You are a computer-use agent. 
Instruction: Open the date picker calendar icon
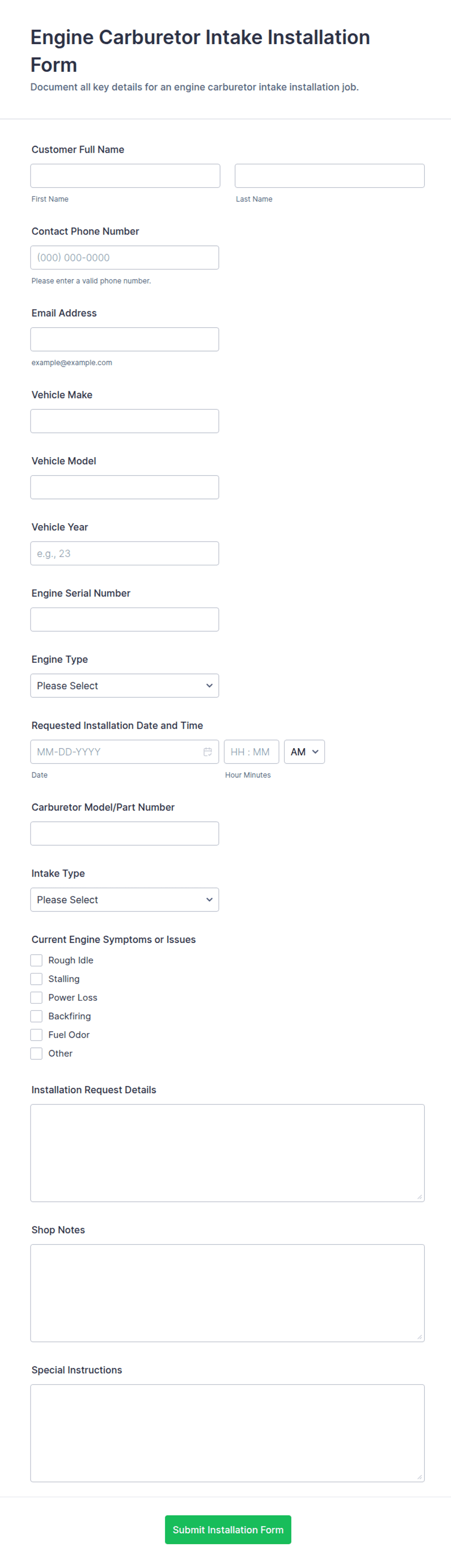point(208,752)
